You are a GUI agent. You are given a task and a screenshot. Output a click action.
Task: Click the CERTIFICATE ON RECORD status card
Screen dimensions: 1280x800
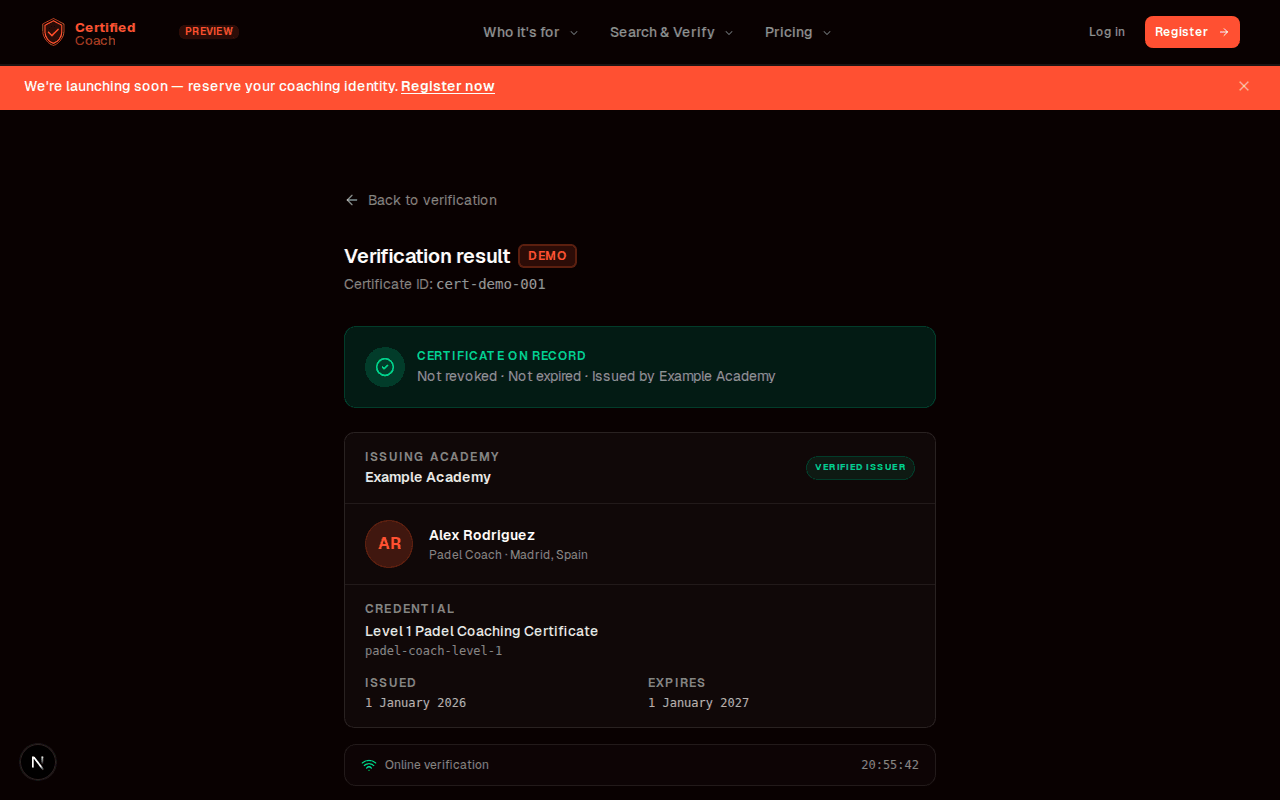[640, 367]
